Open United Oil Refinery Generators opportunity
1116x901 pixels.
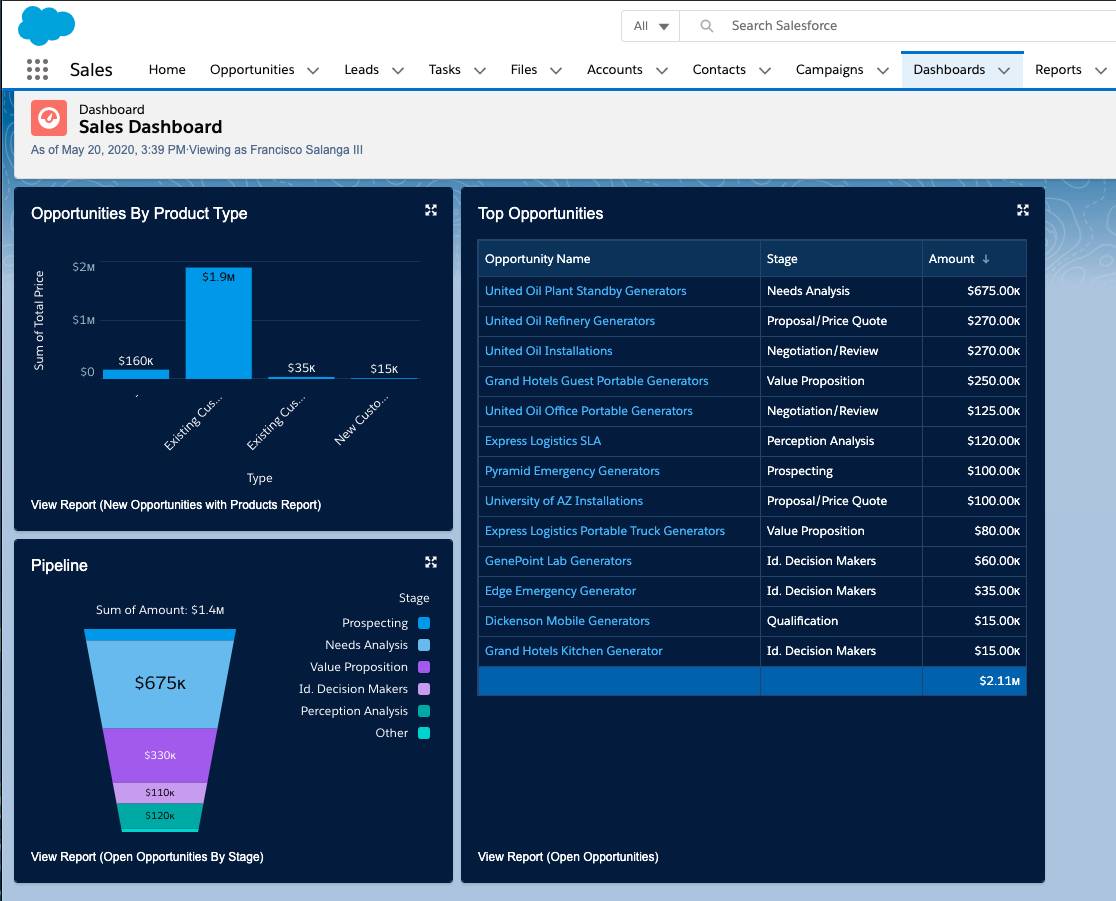(x=569, y=321)
